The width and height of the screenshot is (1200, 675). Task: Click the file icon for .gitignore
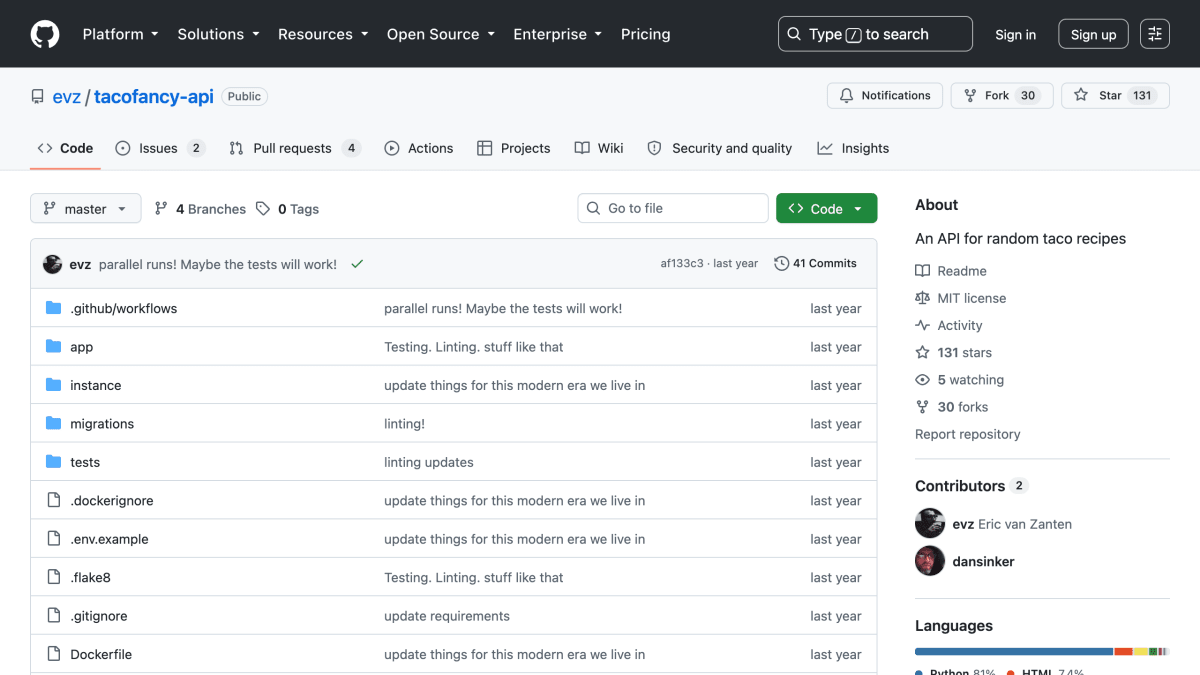tap(54, 616)
